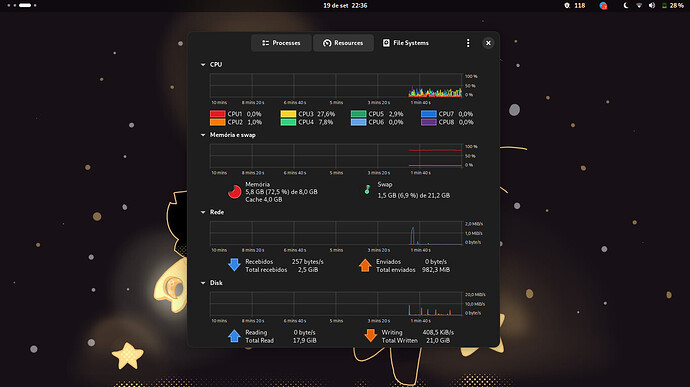
Task: Select the Resources tab
Action: [x=343, y=43]
